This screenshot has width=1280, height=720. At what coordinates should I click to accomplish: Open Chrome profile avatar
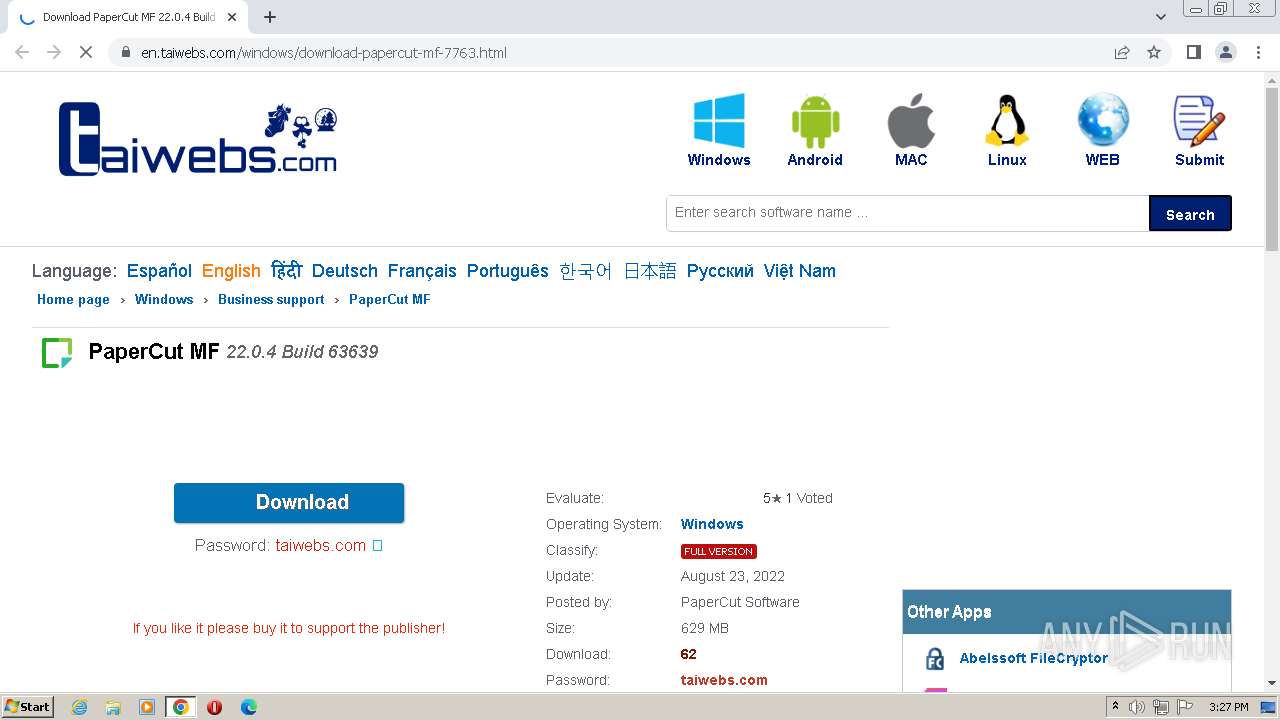1226,52
